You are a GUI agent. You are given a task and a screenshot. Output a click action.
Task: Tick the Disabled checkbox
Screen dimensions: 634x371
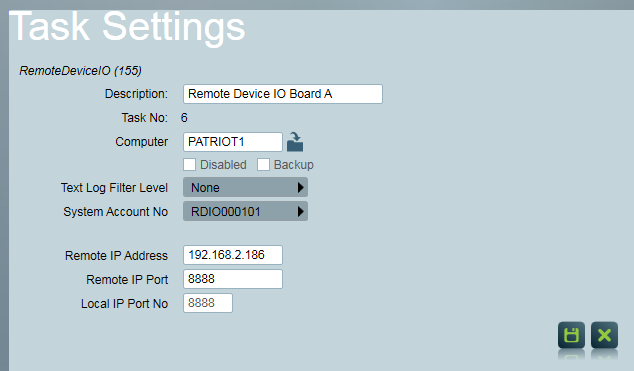coord(189,164)
